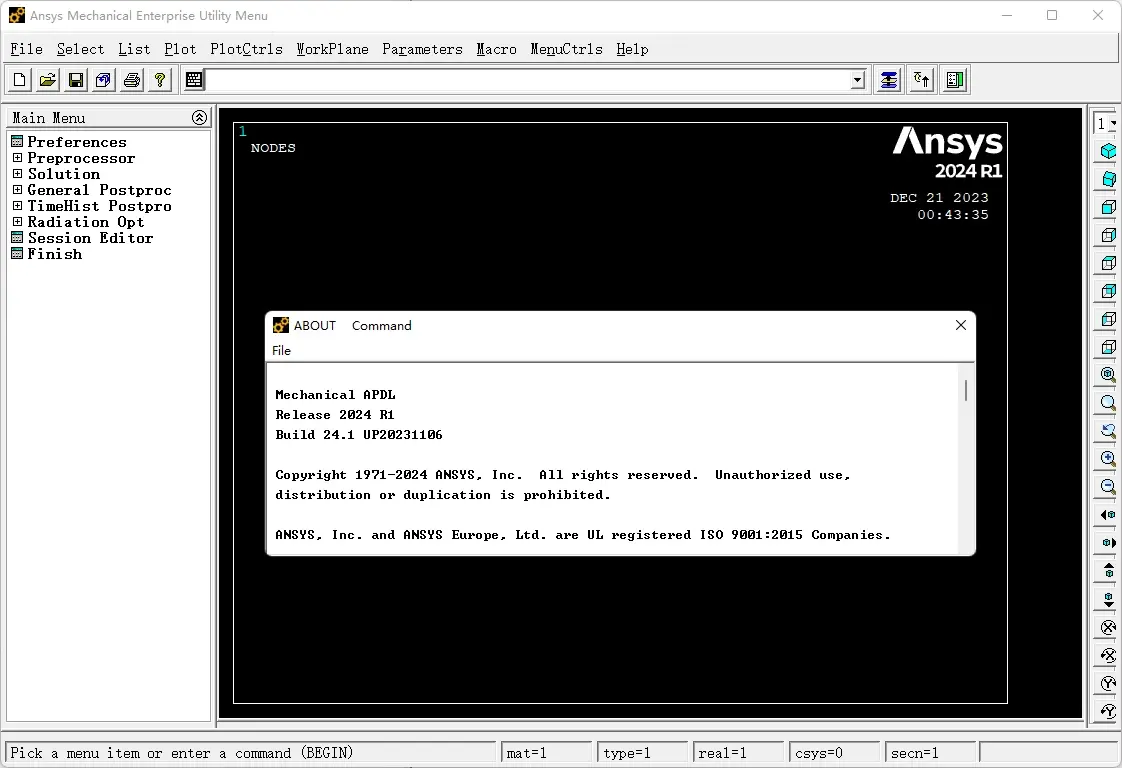The image size is (1122, 768).
Task: Select the Oblique View tilted cube icon
Action: click(x=1108, y=179)
